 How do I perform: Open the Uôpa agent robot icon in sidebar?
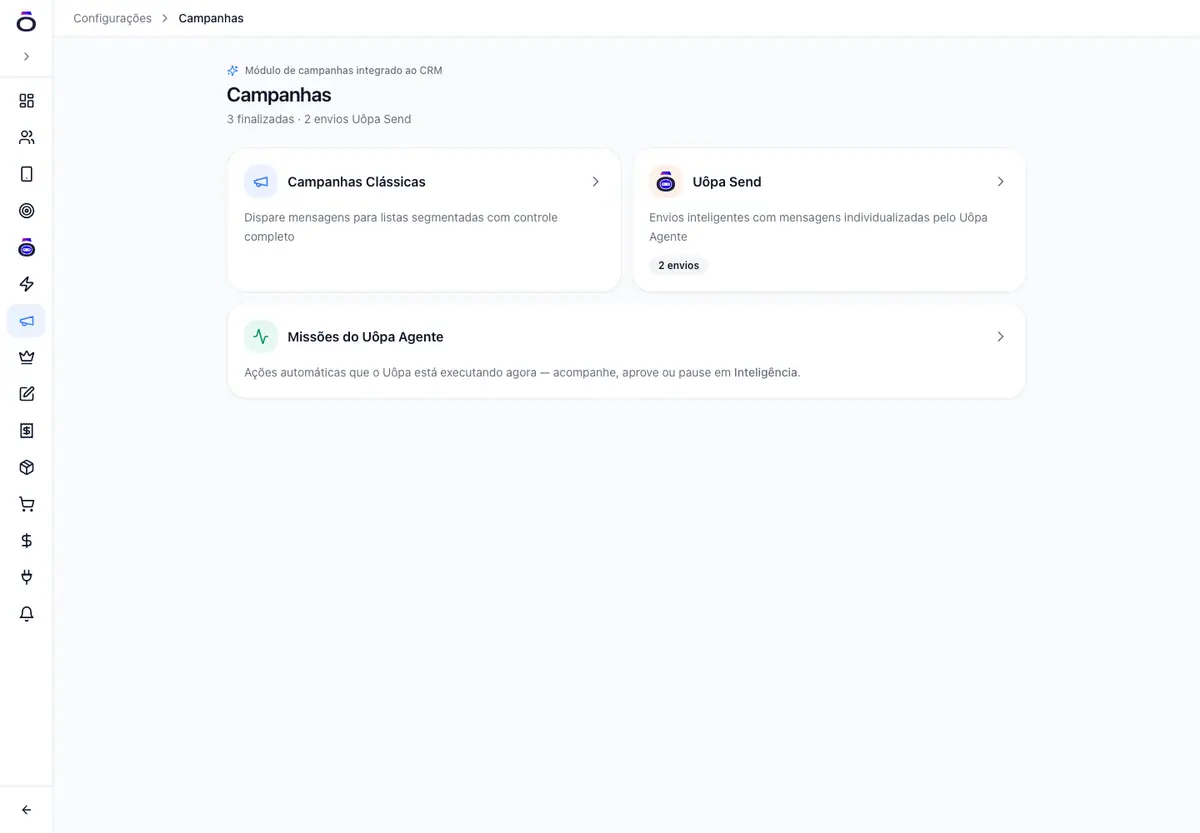[26, 247]
